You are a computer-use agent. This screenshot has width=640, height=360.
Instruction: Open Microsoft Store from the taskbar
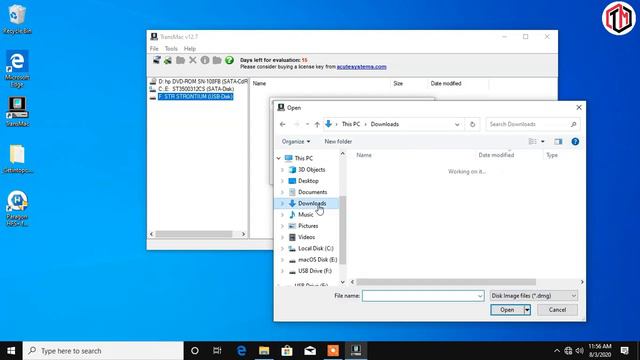[287, 351]
